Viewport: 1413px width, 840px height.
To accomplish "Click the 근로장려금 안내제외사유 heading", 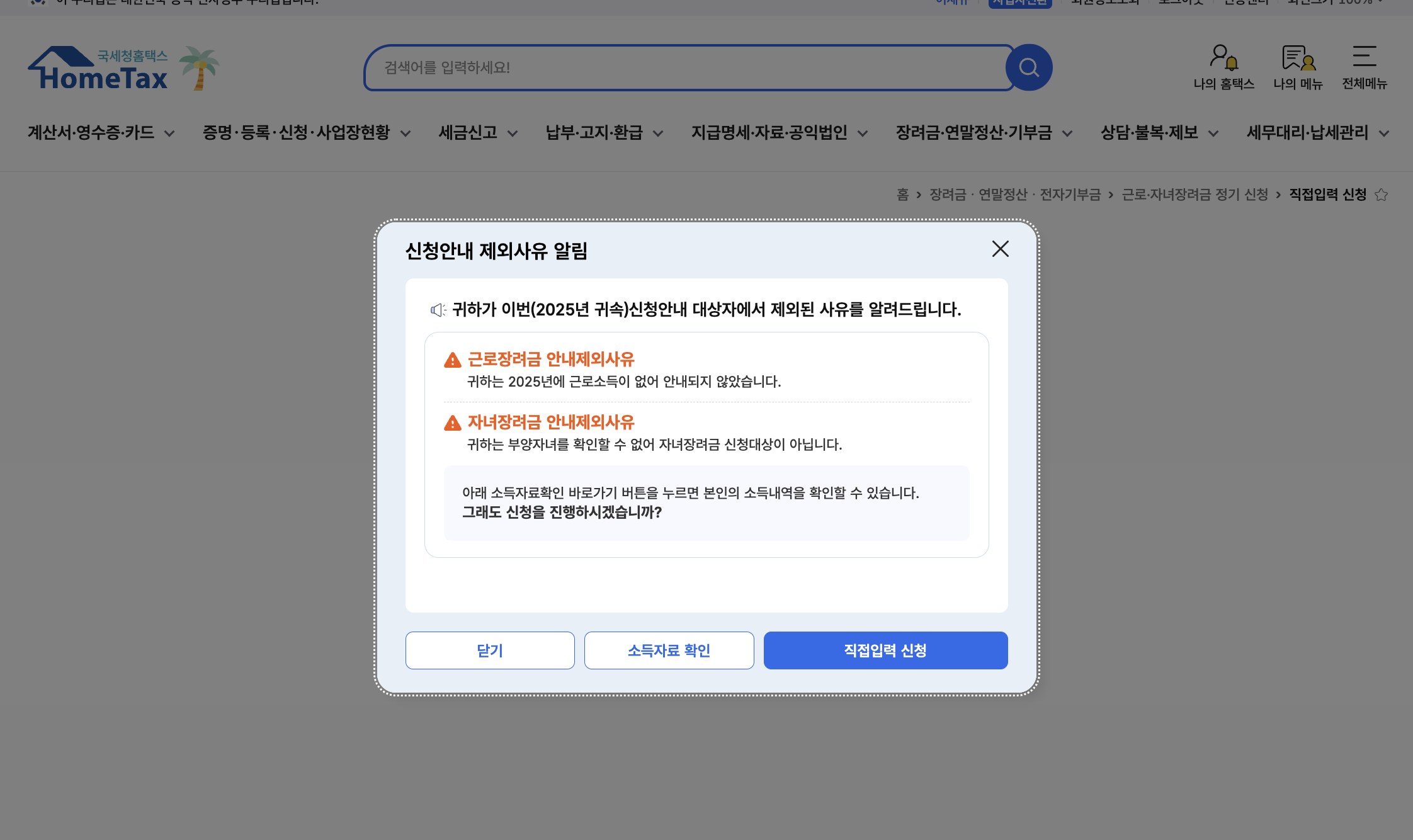I will pos(551,360).
